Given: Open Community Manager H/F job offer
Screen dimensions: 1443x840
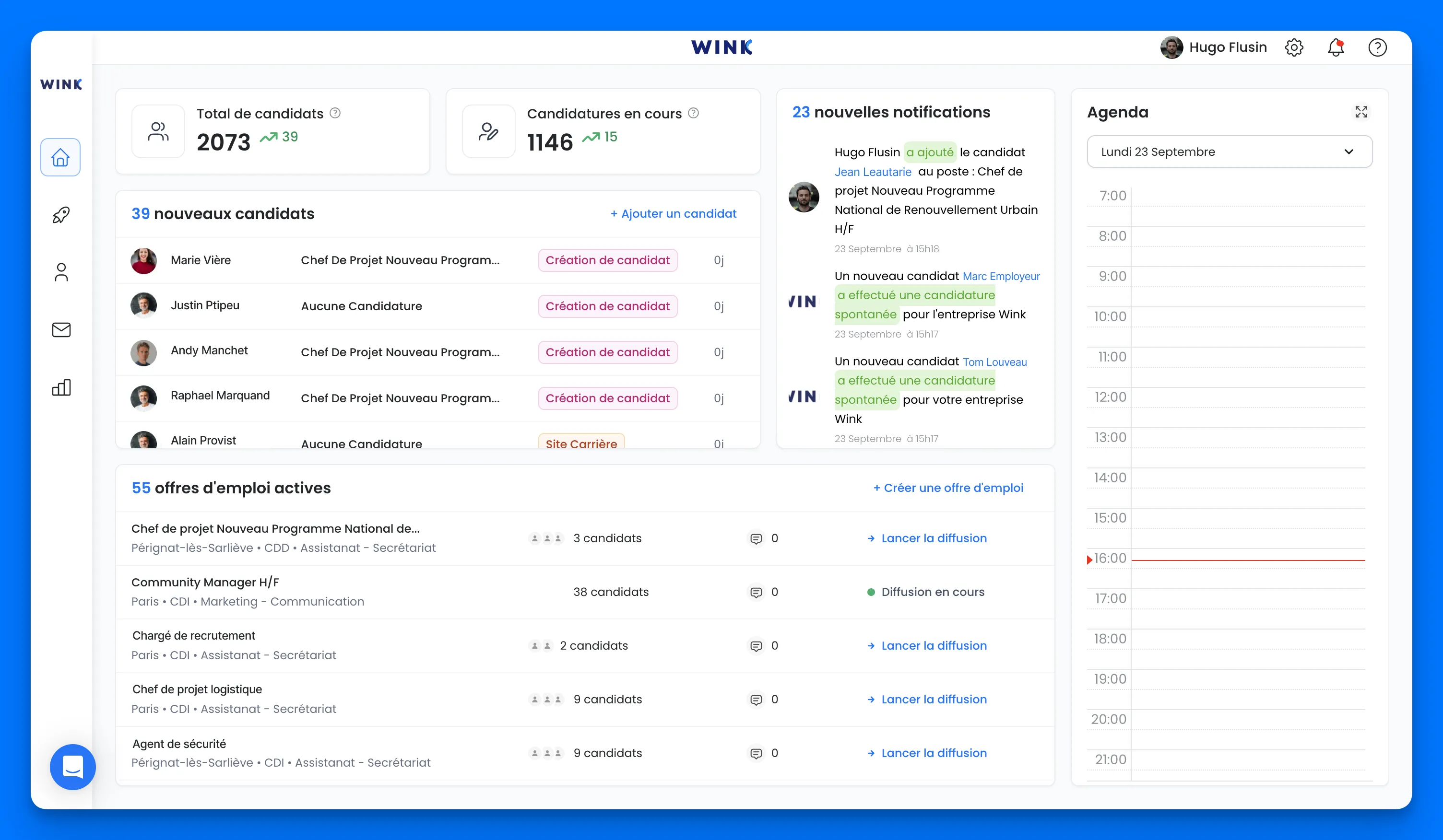Looking at the screenshot, I should tap(205, 583).
